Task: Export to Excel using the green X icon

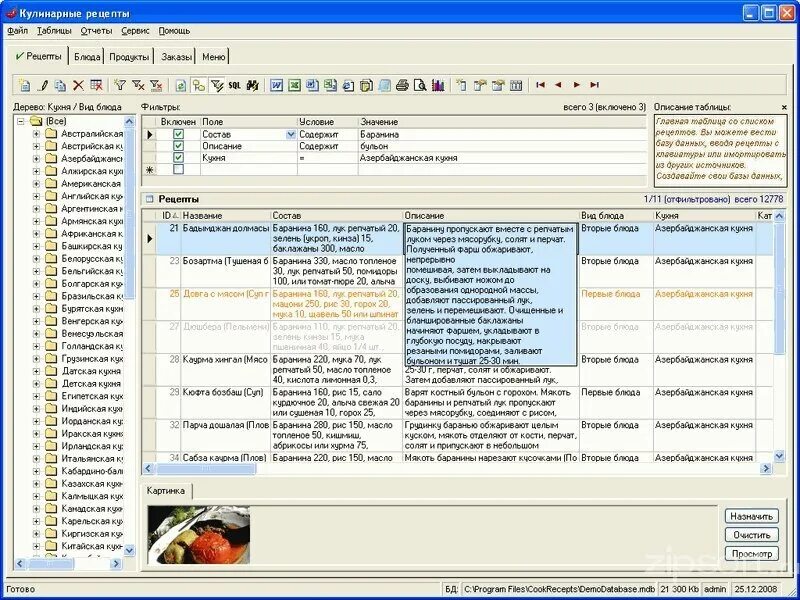Action: [x=294, y=85]
